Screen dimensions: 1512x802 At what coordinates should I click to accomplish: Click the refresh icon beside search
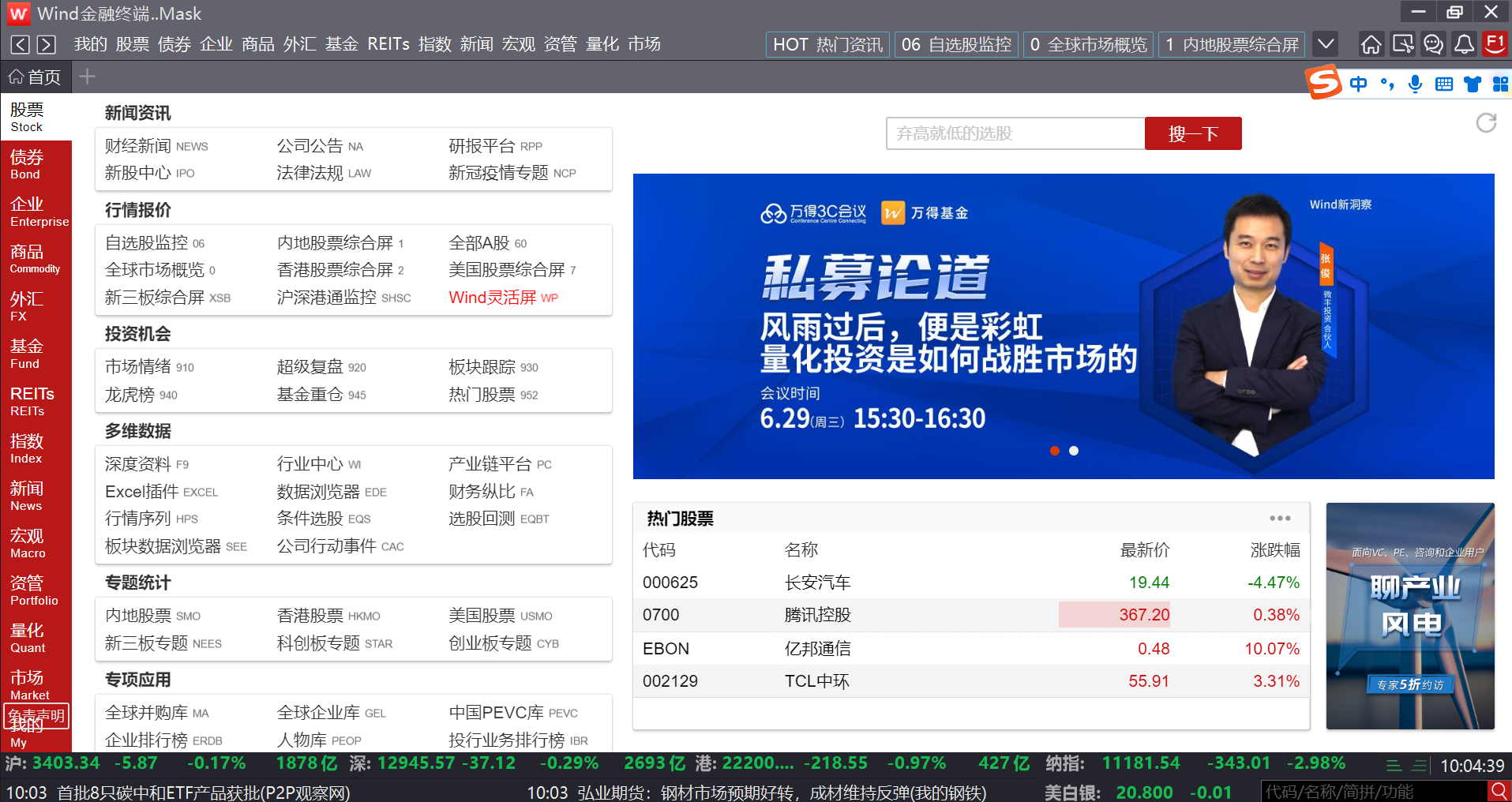[x=1486, y=123]
